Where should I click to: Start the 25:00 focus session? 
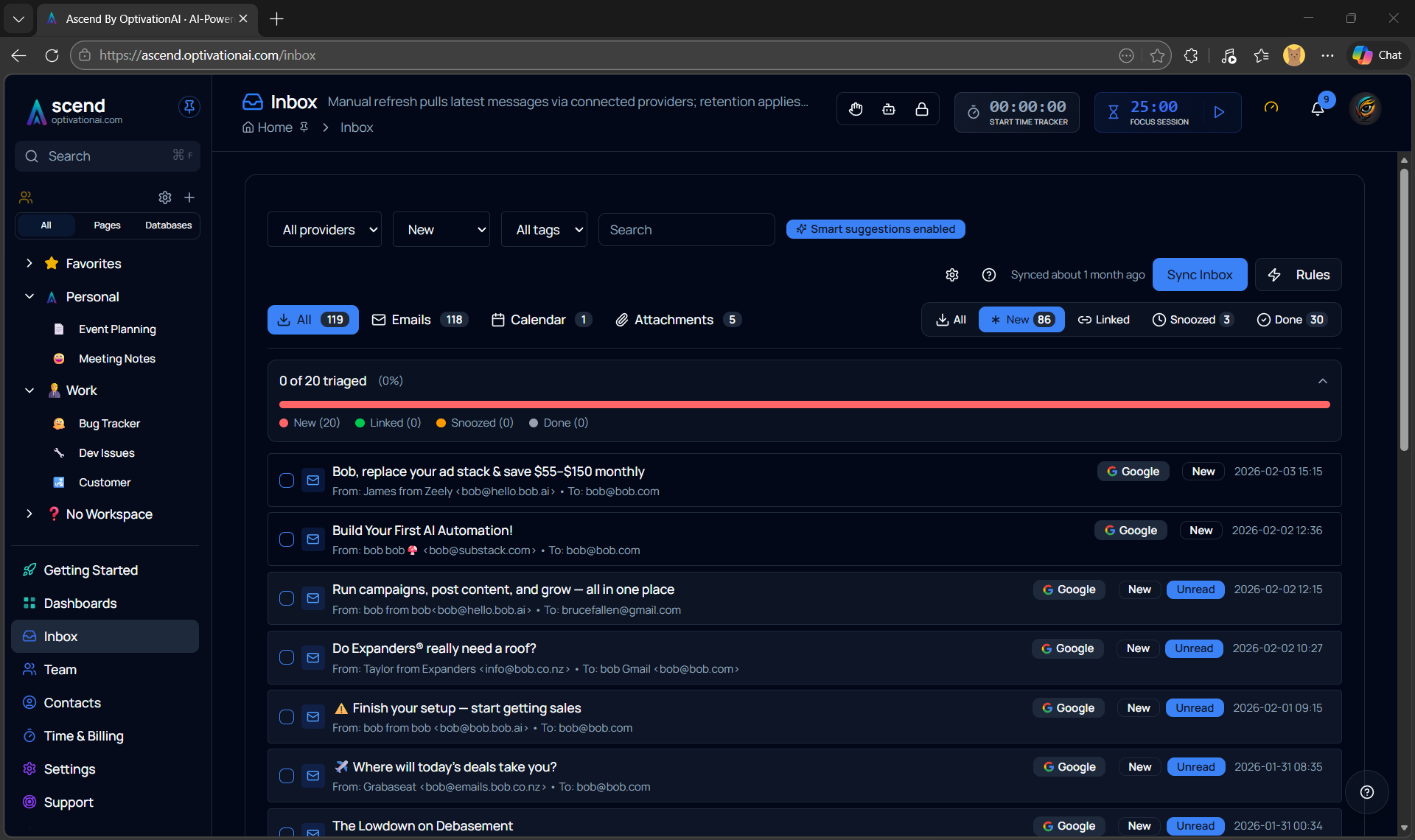[1219, 112]
